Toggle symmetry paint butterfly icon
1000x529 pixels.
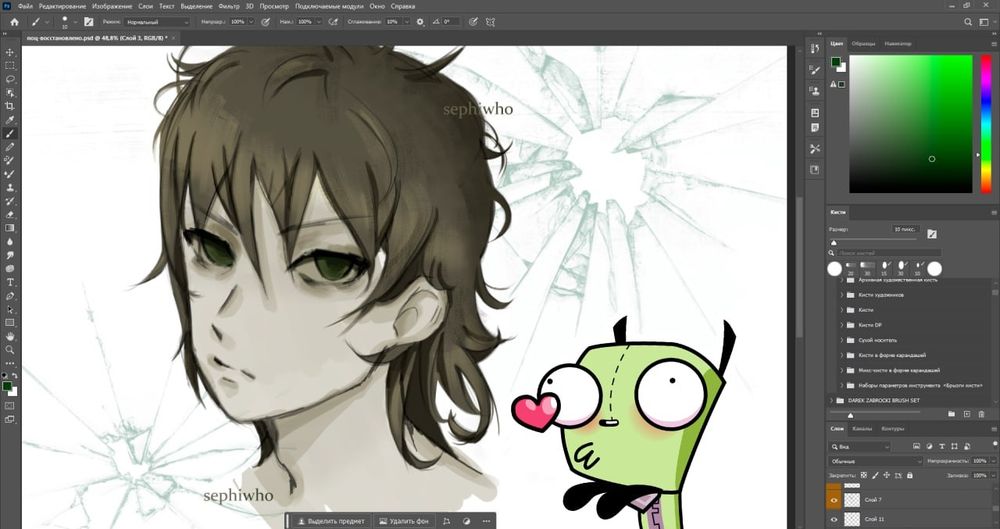point(490,22)
